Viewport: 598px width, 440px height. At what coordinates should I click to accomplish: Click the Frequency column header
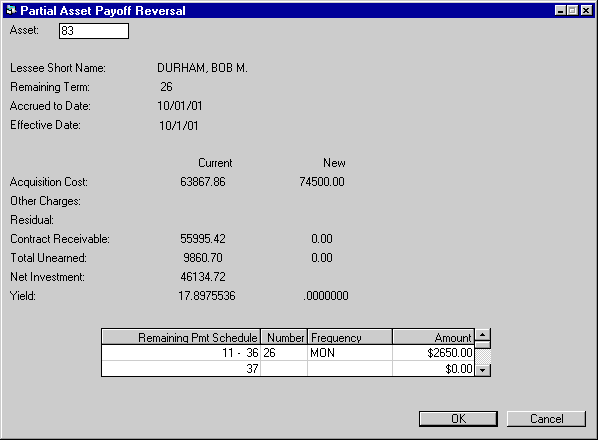[350, 337]
